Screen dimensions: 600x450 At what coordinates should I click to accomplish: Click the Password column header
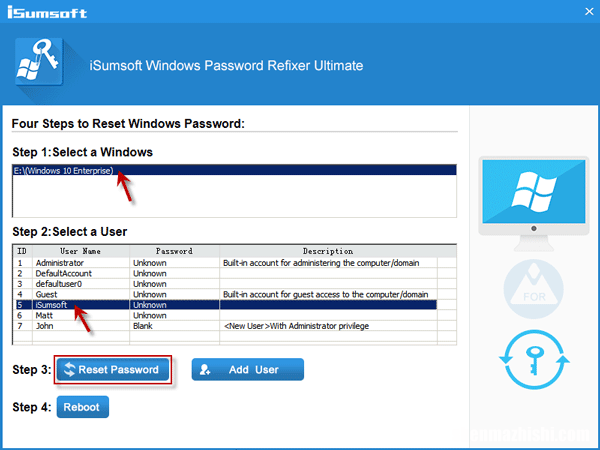(174, 251)
